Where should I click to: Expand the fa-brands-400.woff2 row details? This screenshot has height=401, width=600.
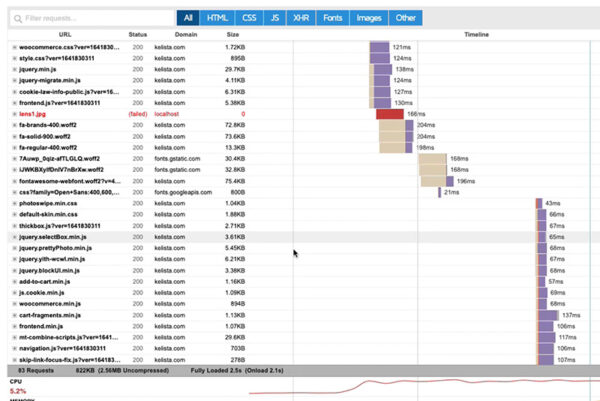pyautogui.click(x=14, y=125)
